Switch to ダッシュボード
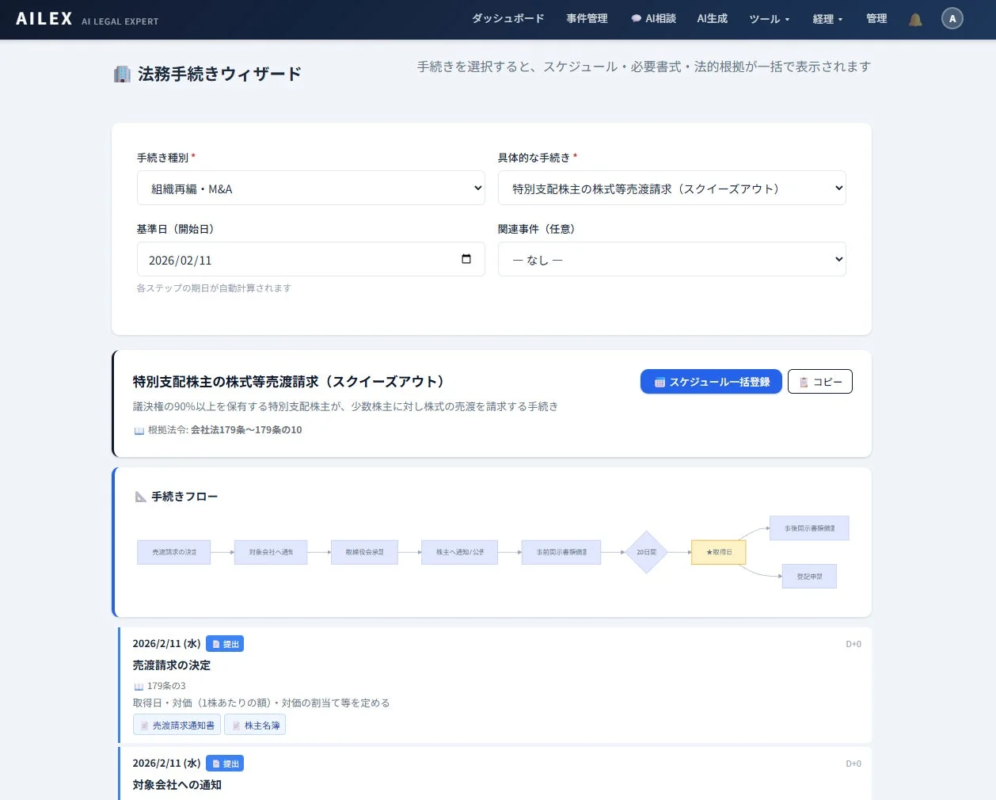Viewport: 996px width, 800px height. click(508, 18)
